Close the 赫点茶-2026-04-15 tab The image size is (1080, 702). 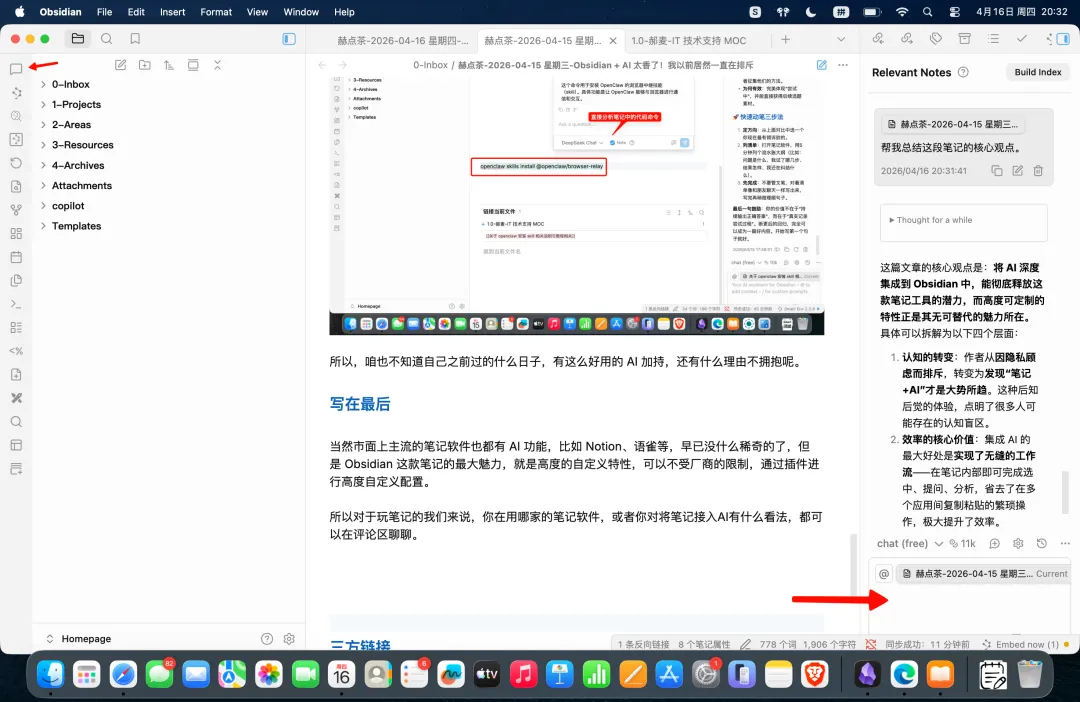[x=613, y=41]
